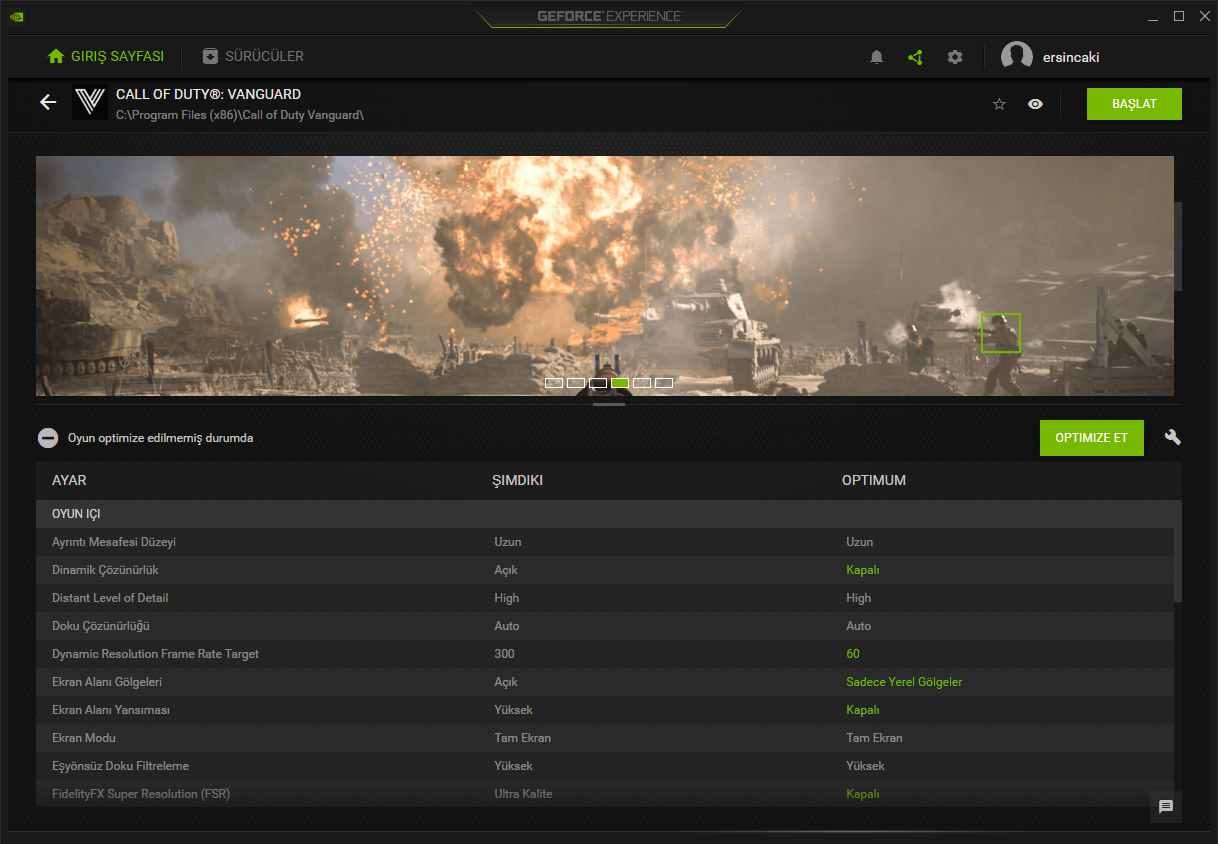
Task: Click the user avatar icon
Action: tap(1017, 57)
